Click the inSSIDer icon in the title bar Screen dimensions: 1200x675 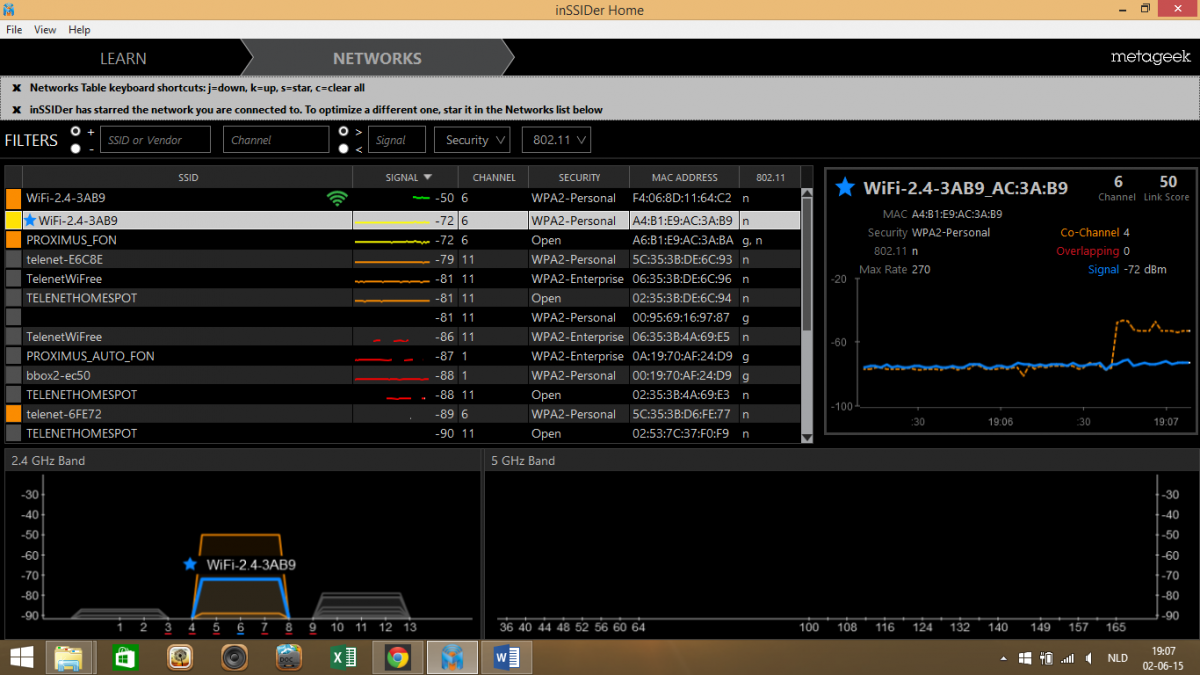(9, 10)
